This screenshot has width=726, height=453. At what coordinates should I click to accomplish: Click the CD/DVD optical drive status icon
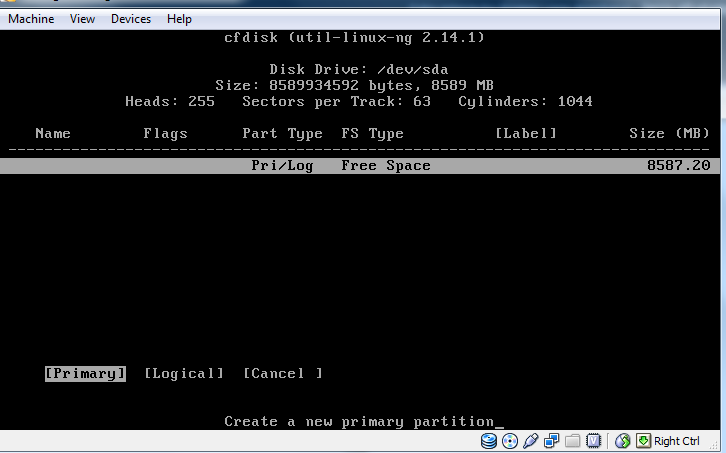point(510,441)
